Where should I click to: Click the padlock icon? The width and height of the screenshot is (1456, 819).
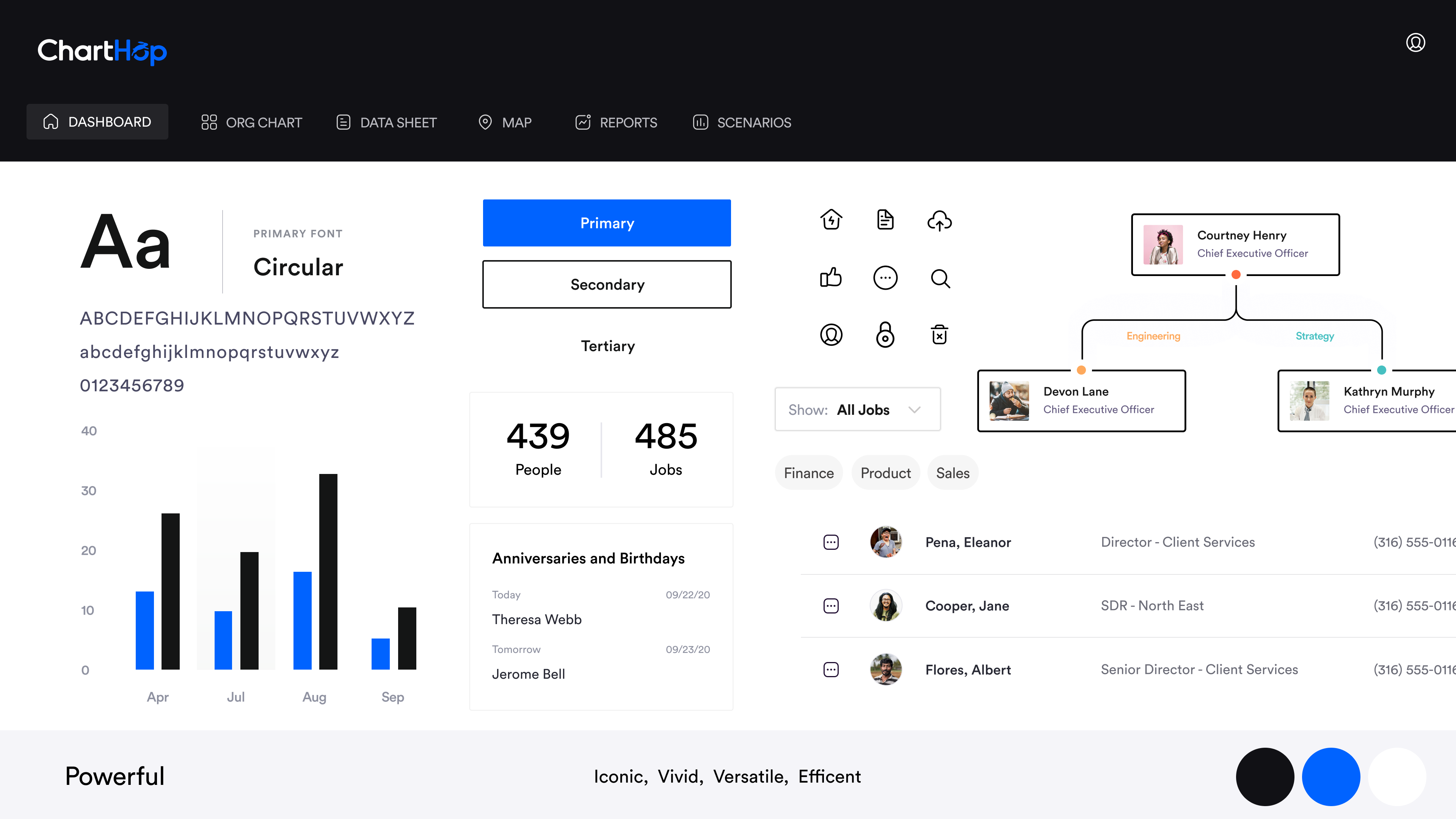point(885,335)
